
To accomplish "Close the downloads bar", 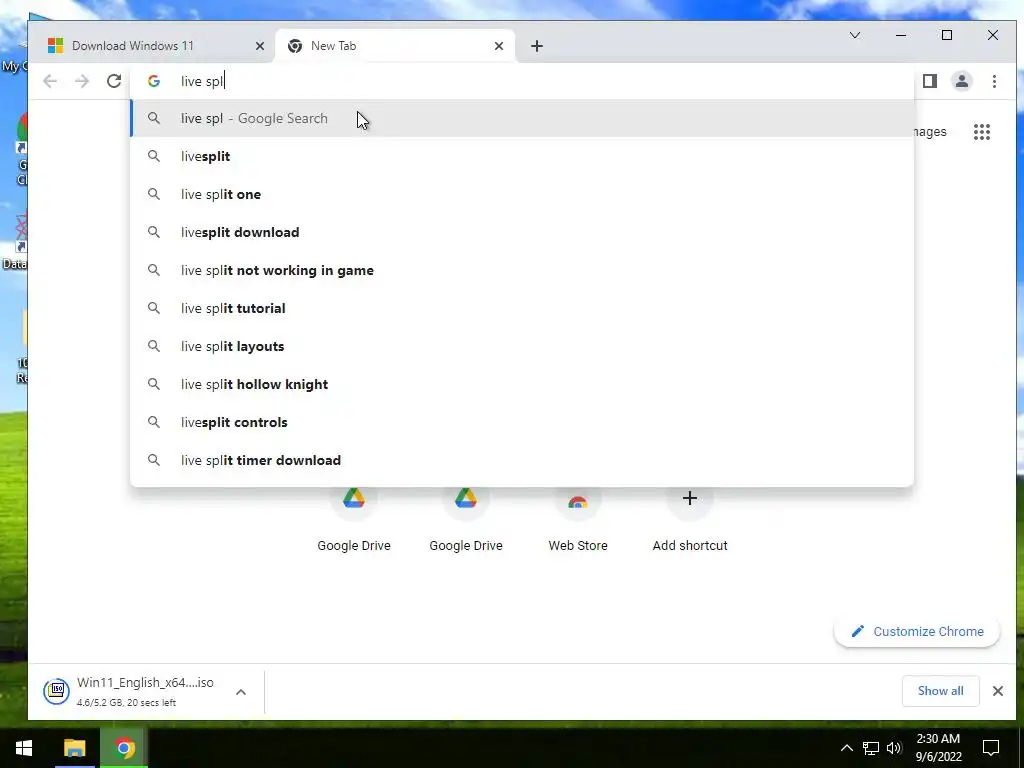I will (x=997, y=691).
